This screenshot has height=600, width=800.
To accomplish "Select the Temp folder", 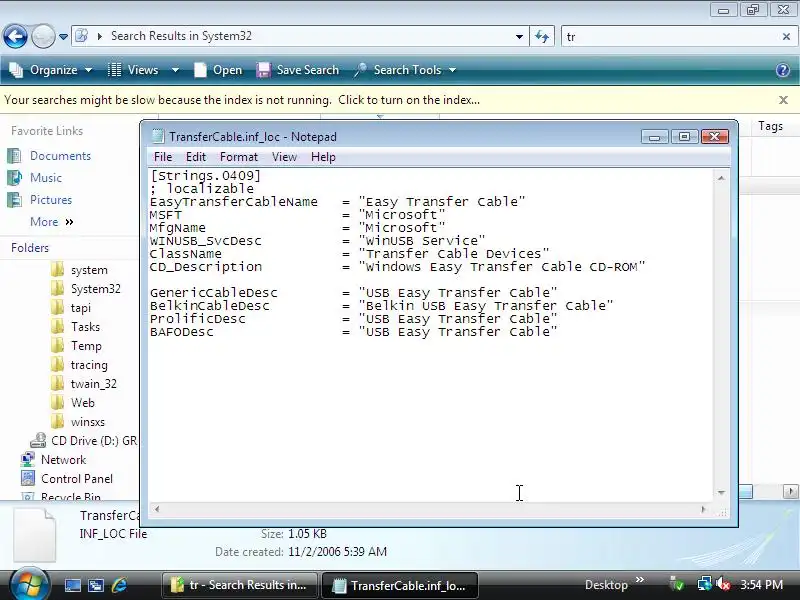I will (x=77, y=346).
